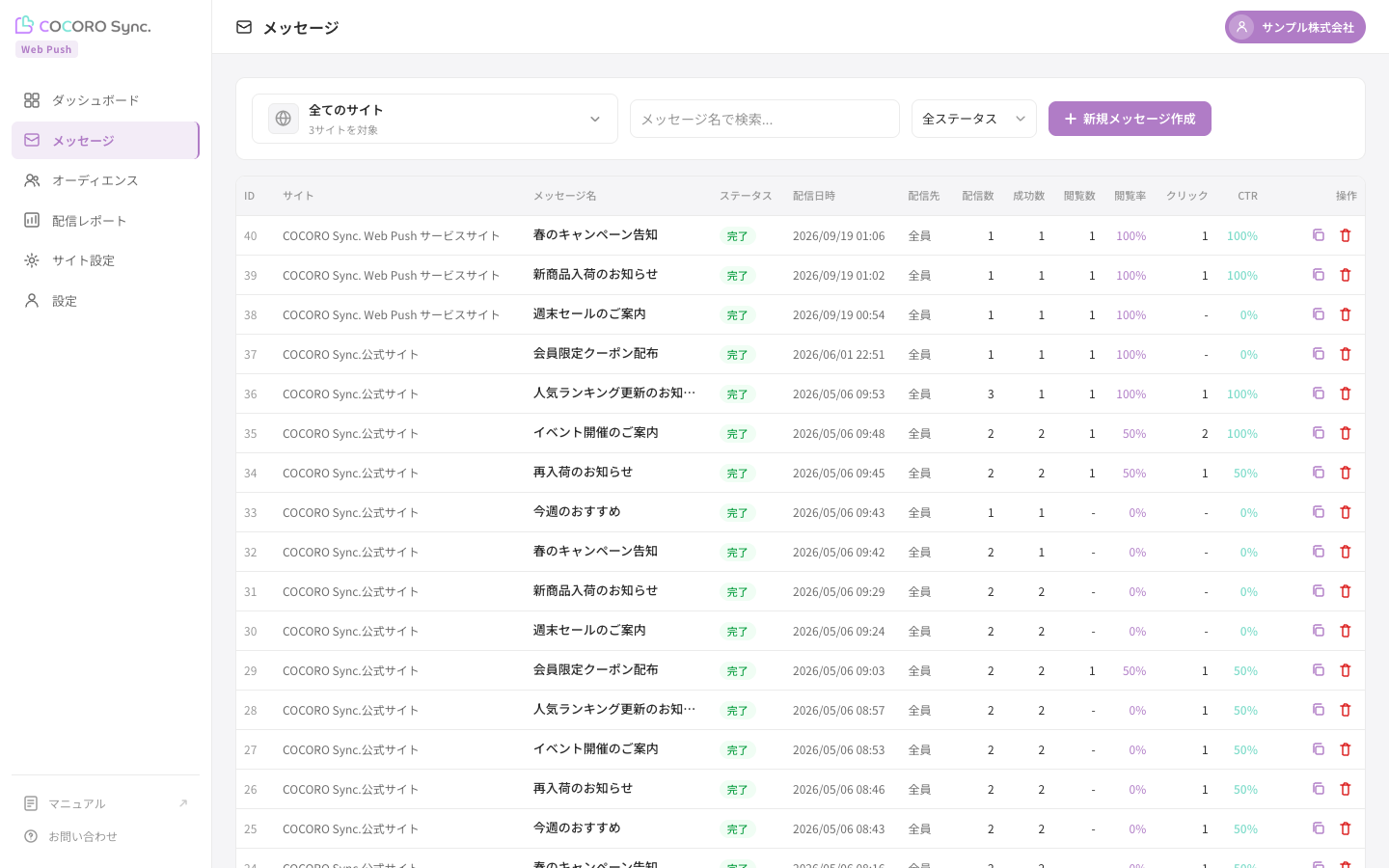Screen dimensions: 1389x868
Task: Click the globe icon in site selector
Action: (x=284, y=119)
